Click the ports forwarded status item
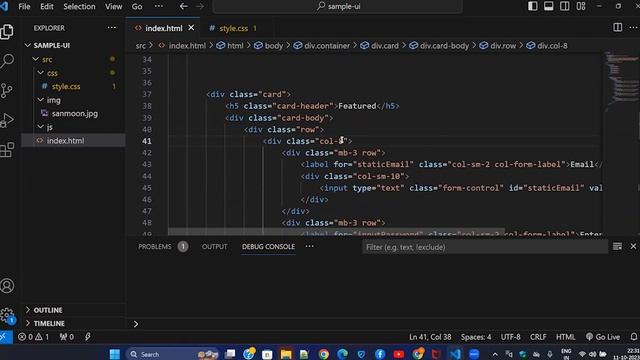Viewport: 640px width, 360px height. (67, 337)
